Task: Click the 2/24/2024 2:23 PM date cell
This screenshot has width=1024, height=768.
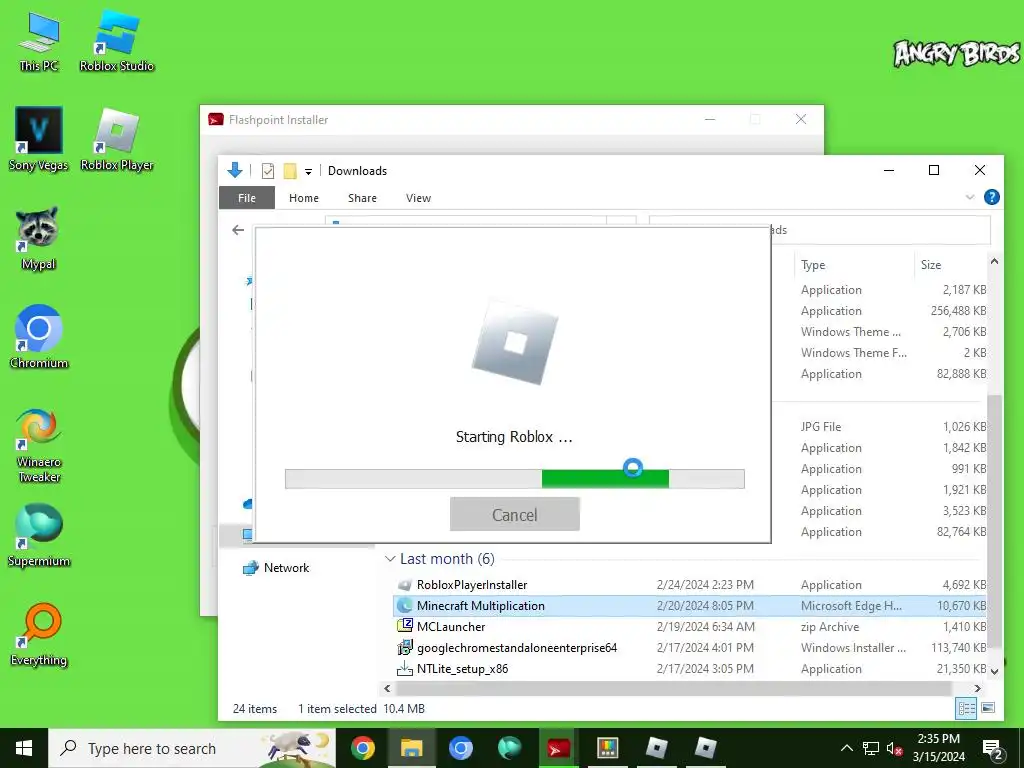Action: [705, 584]
